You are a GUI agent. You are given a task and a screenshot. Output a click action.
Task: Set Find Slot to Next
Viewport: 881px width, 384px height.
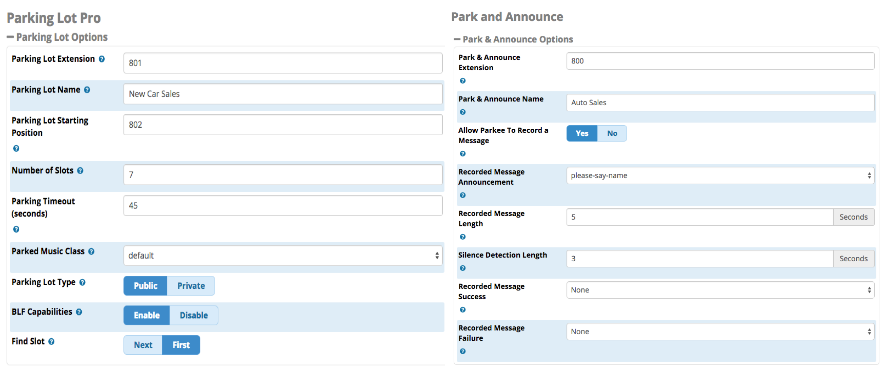[x=143, y=345]
